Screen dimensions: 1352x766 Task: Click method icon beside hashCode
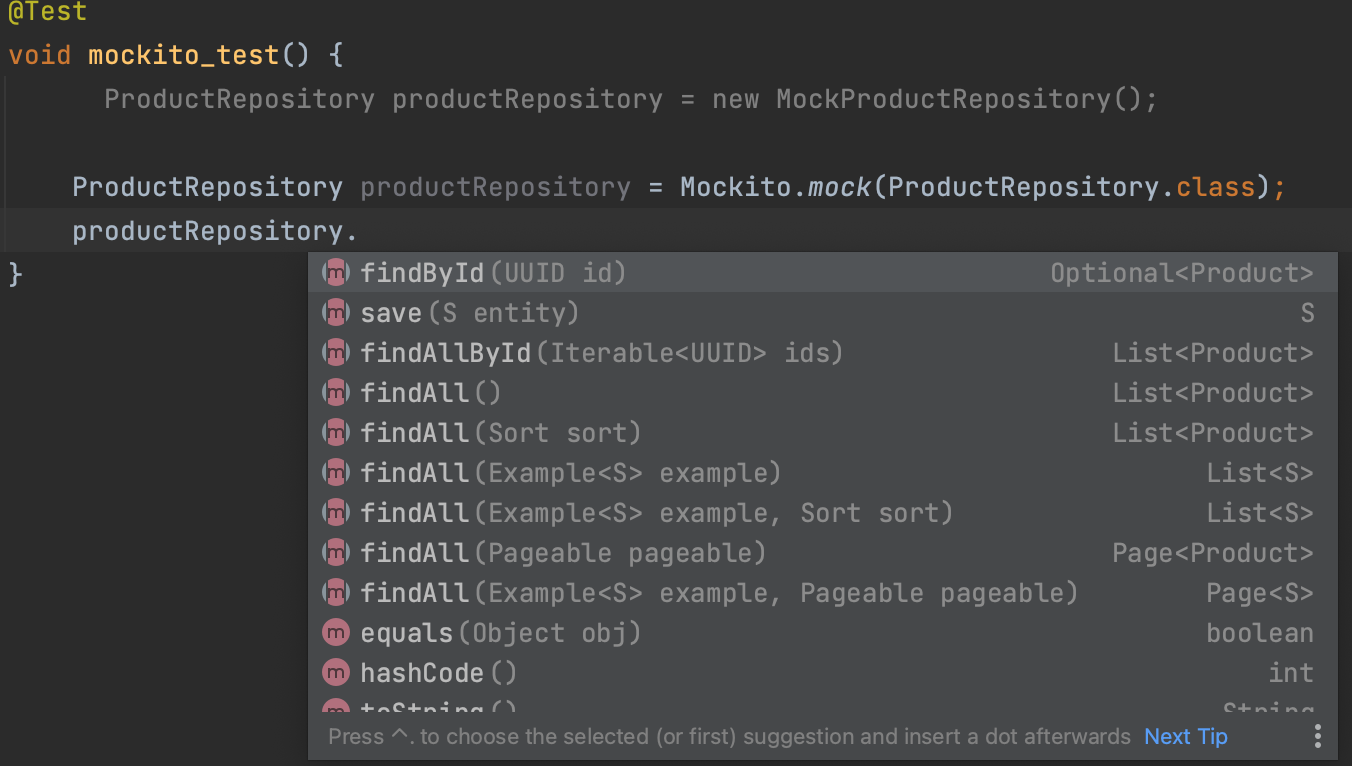(x=335, y=673)
